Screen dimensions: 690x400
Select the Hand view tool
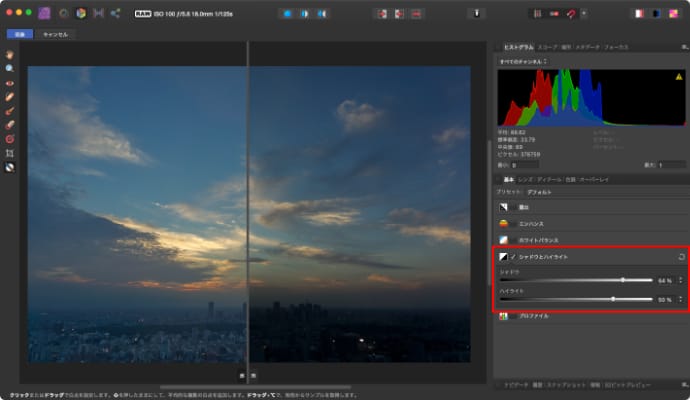[x=10, y=54]
